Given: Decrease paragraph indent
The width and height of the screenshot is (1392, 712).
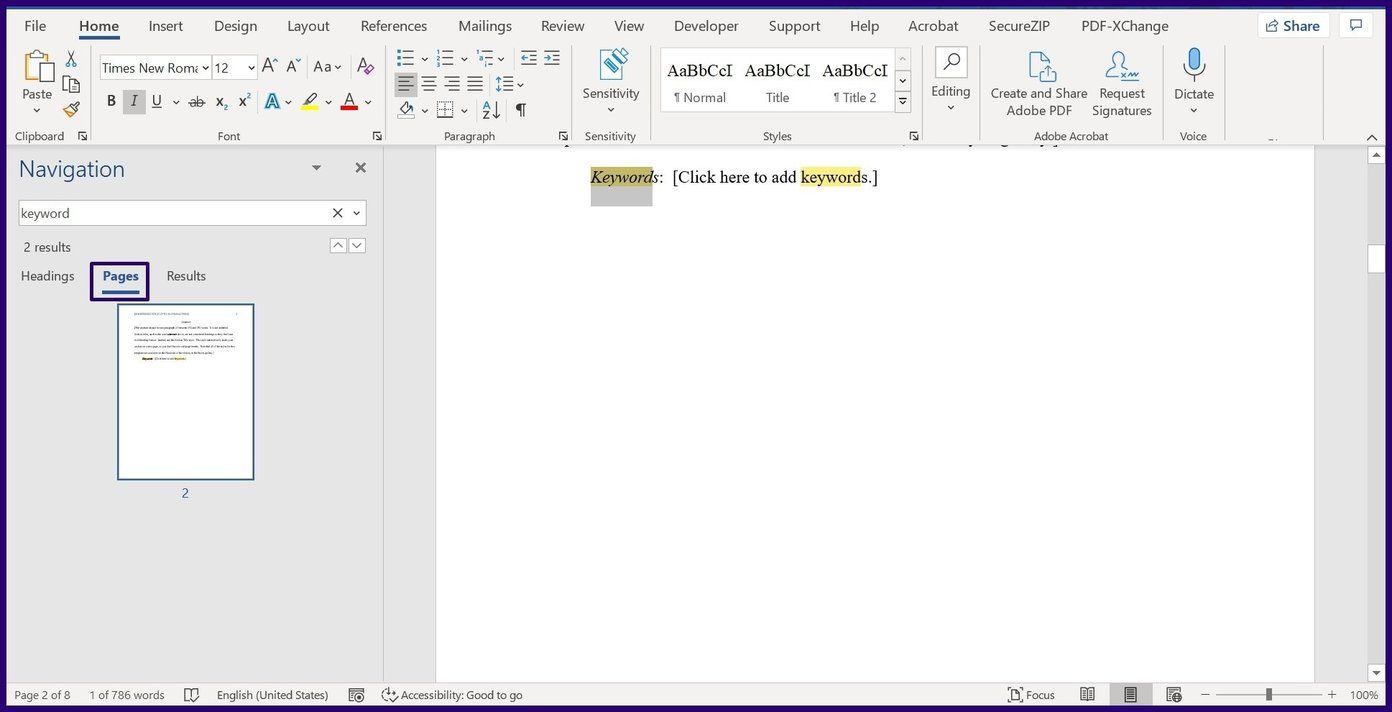Looking at the screenshot, I should click(529, 58).
